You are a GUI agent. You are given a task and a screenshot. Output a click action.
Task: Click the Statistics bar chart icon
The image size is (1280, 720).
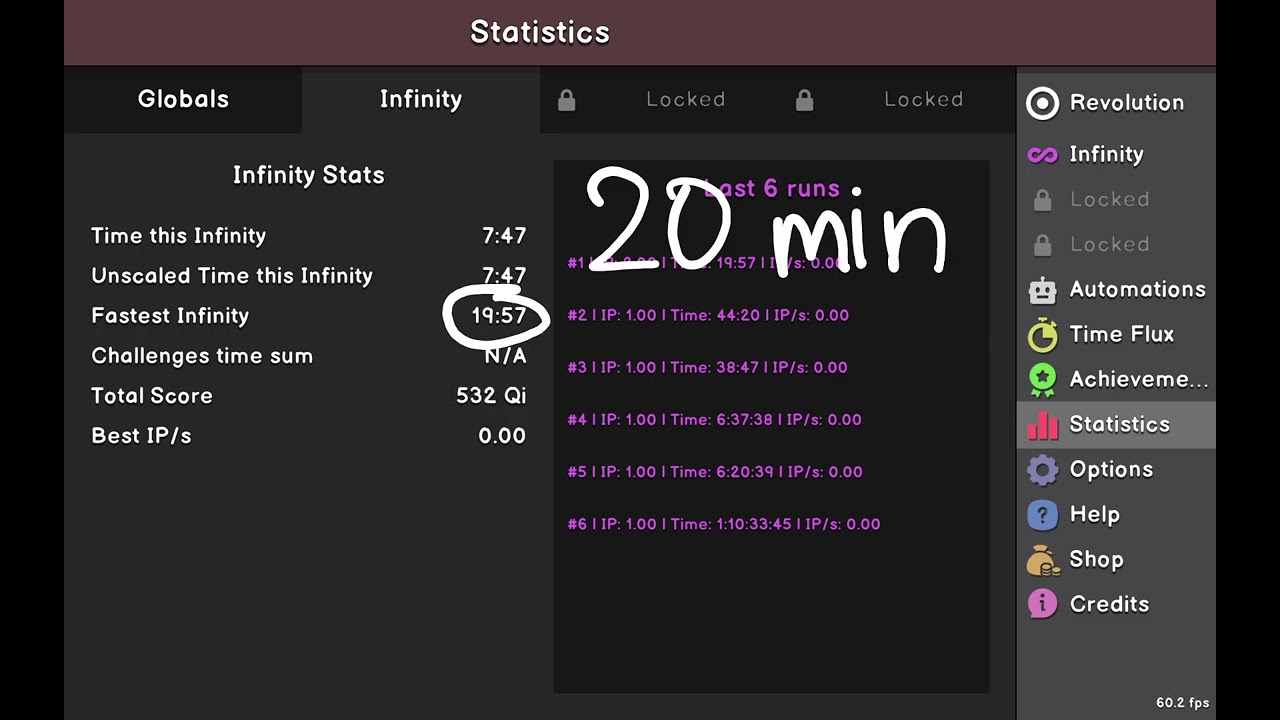[x=1042, y=425]
